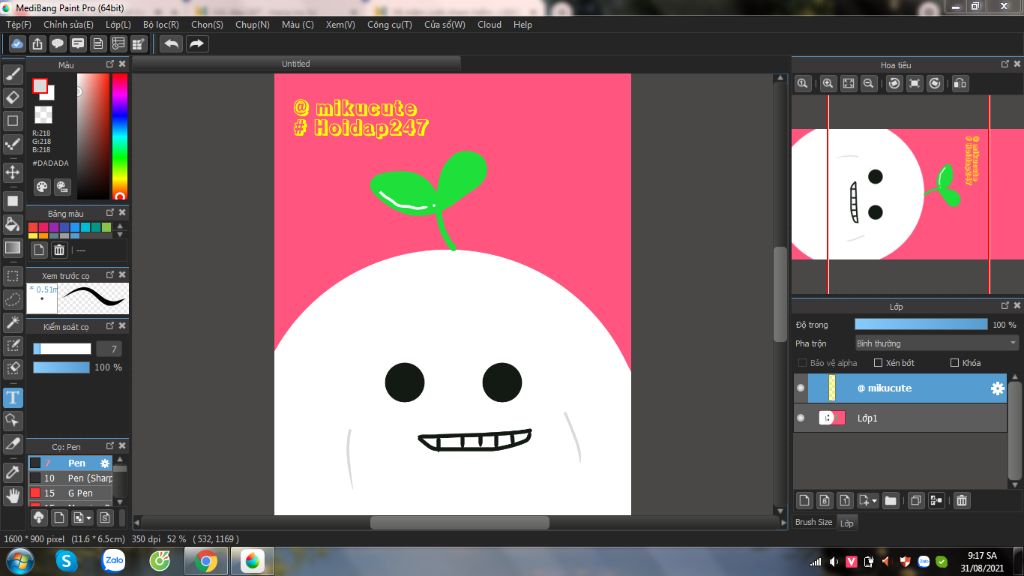Hide the Lớp1 layer

pos(801,418)
